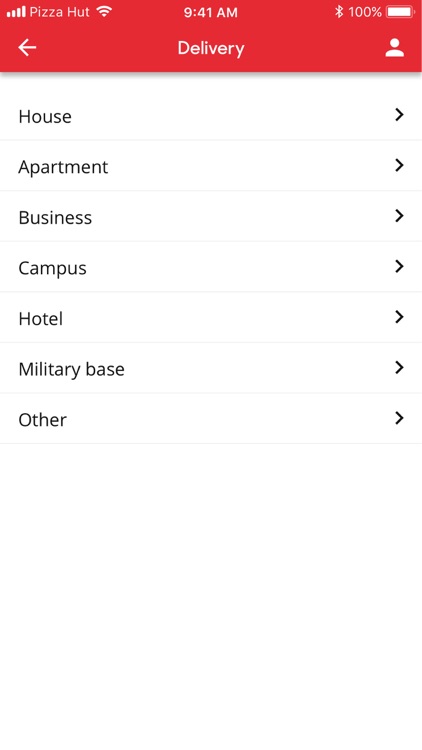422x750 pixels.
Task: Tap the Bluetooth status icon
Action: click(339, 11)
